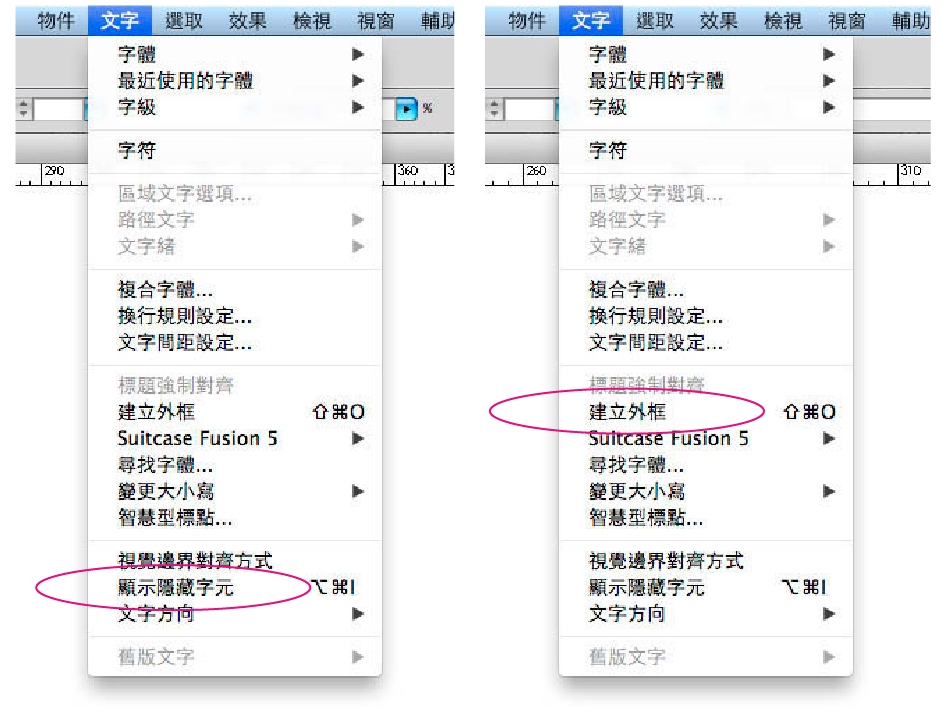
Task: Open the 檢視 menu in left menu bar
Action: tap(312, 21)
